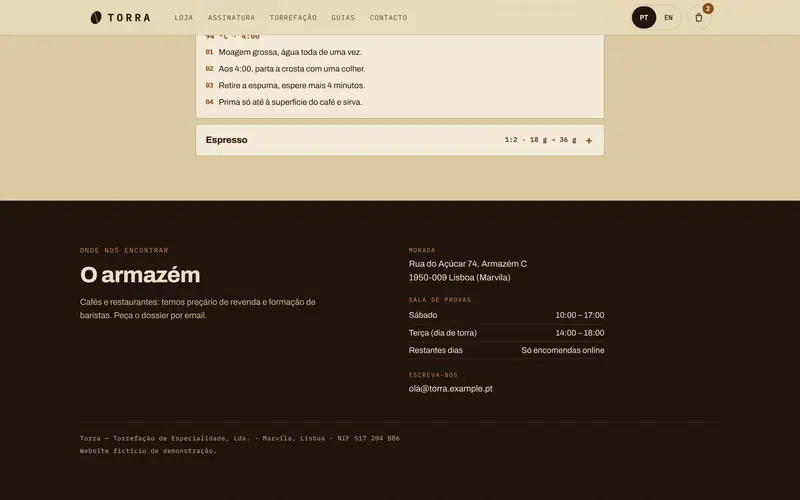Image resolution: width=800 pixels, height=500 pixels.
Task: Open the Loja menu item
Action: 184,18
